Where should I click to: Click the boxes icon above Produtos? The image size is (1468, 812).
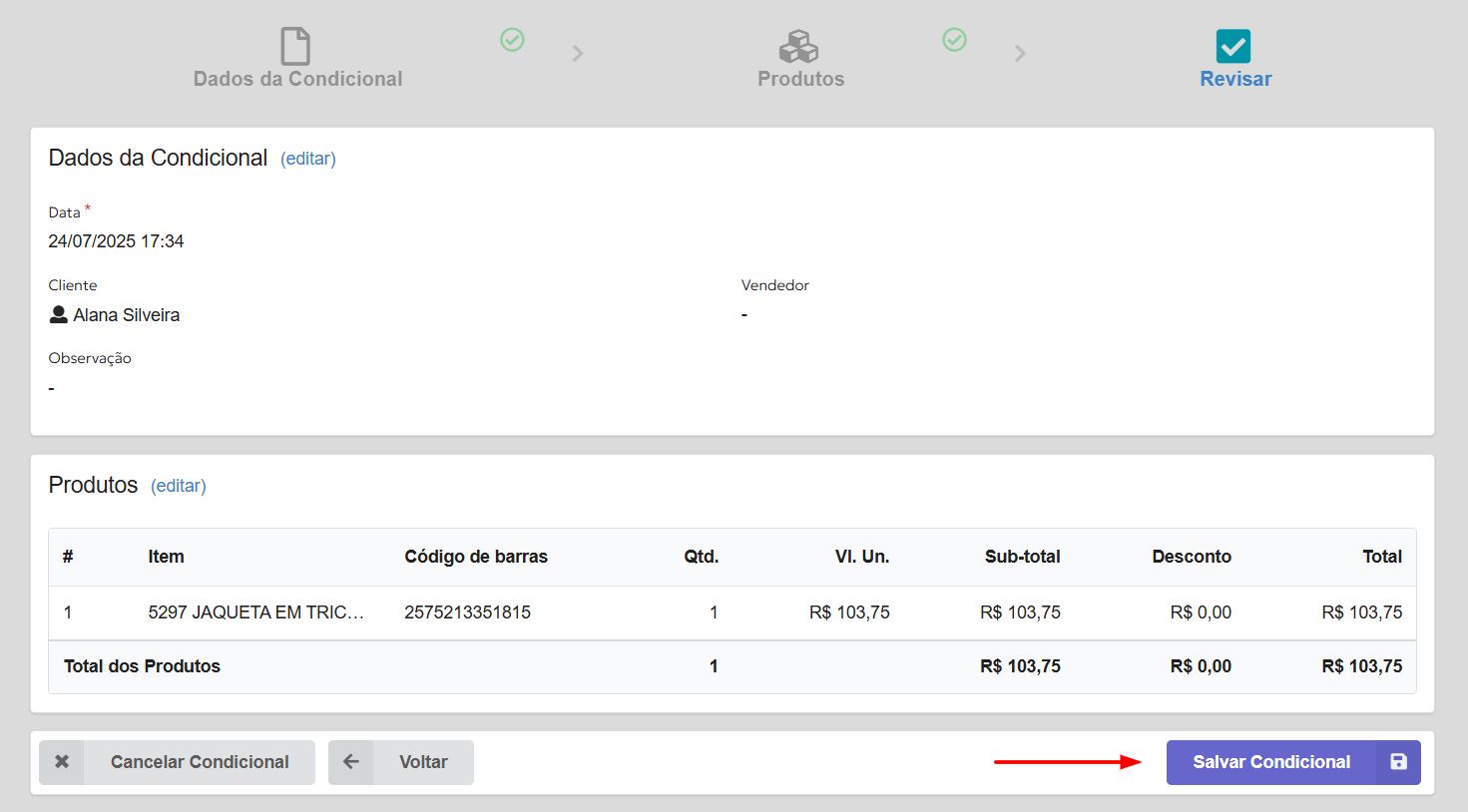point(798,46)
